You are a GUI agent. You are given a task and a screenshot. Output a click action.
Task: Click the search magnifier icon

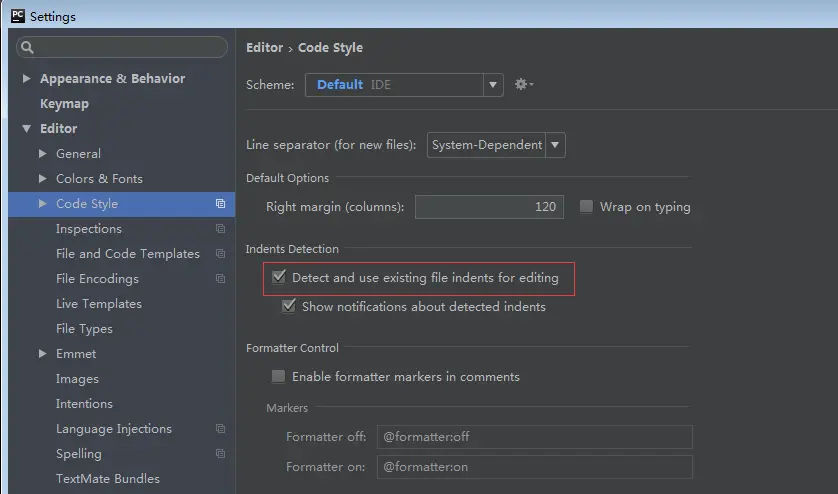click(x=27, y=48)
